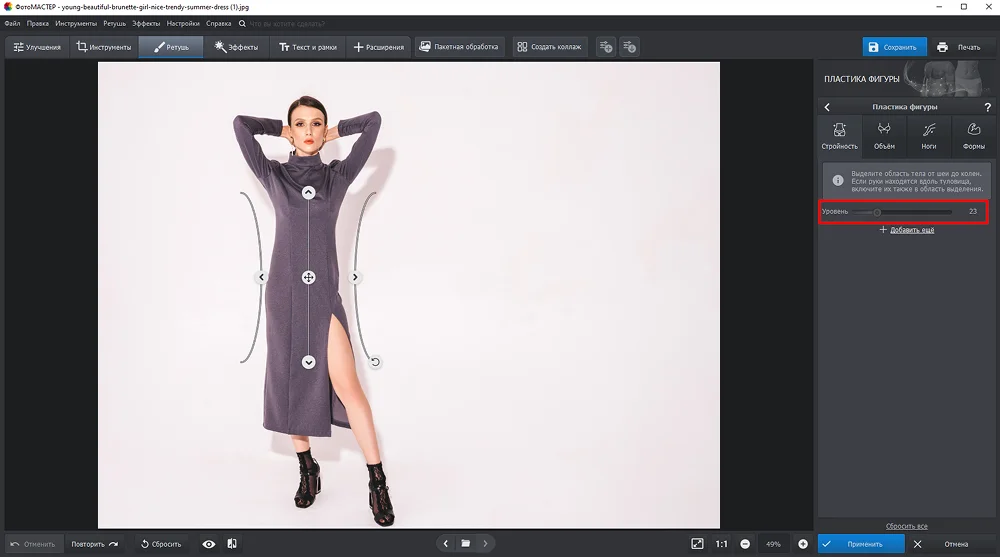The width and height of the screenshot is (1000, 557).
Task: Open the Инструменты menu
Action: click(76, 24)
